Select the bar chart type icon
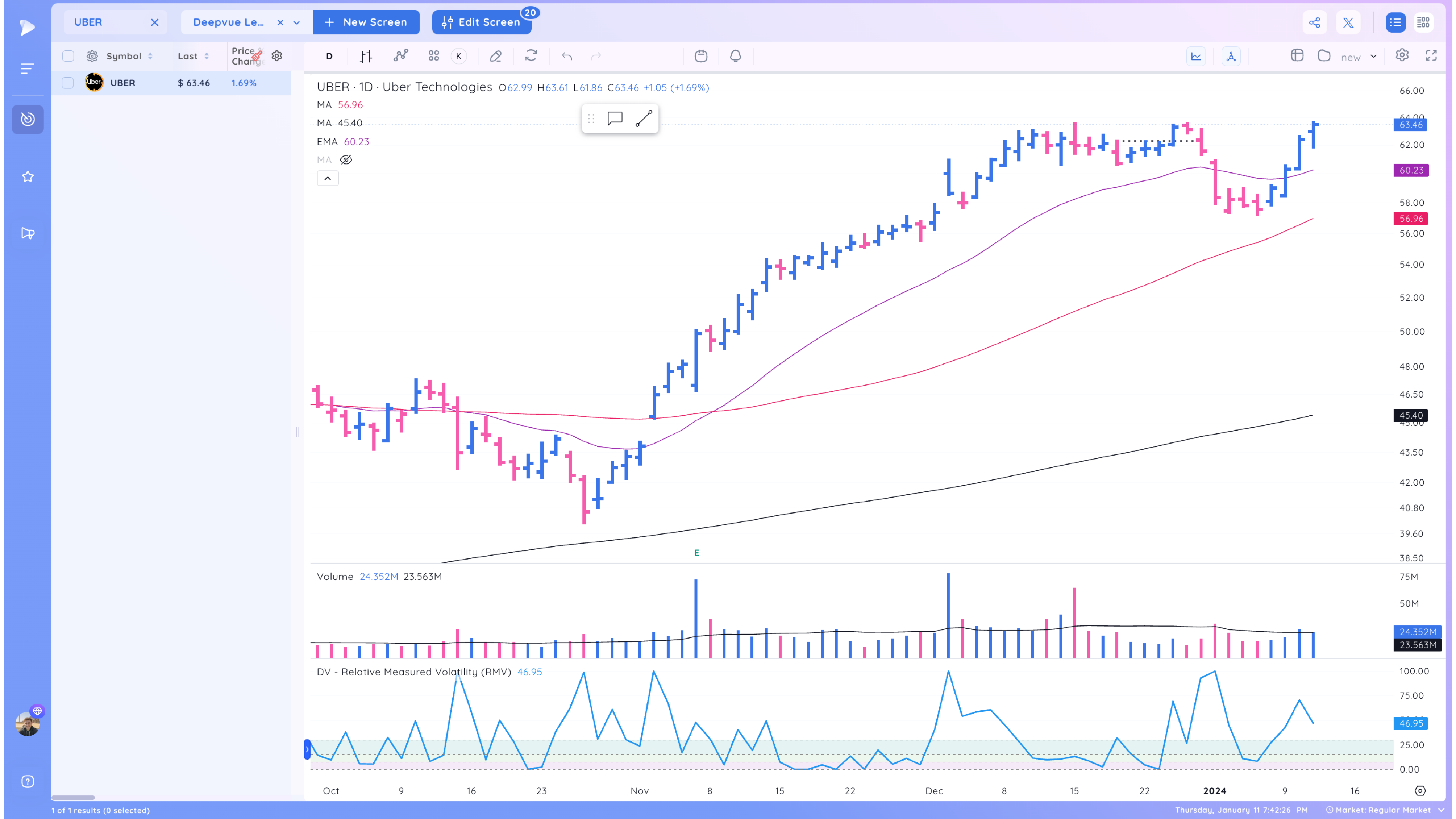The image size is (1456, 819). tap(366, 56)
